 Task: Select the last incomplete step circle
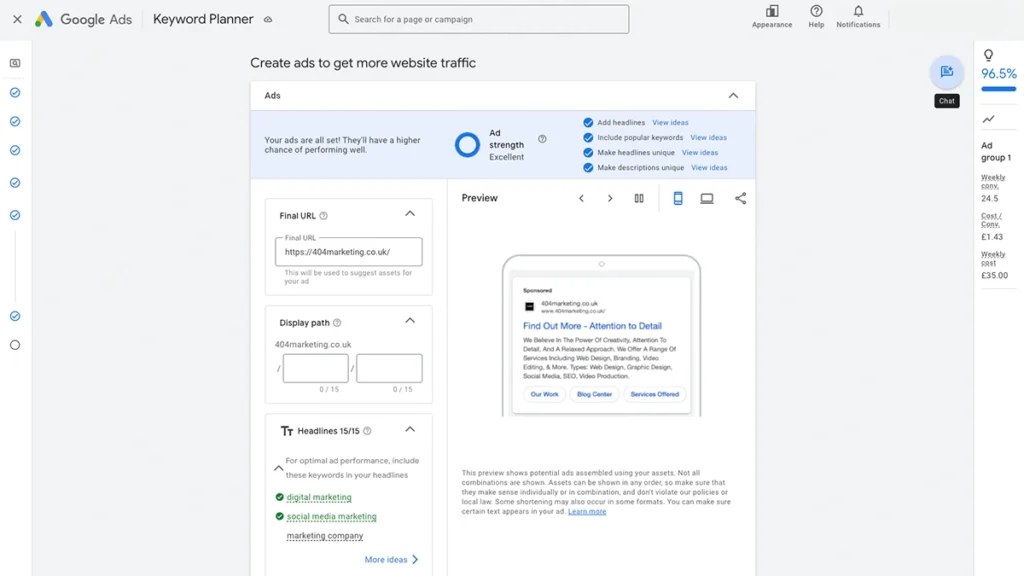[x=15, y=345]
